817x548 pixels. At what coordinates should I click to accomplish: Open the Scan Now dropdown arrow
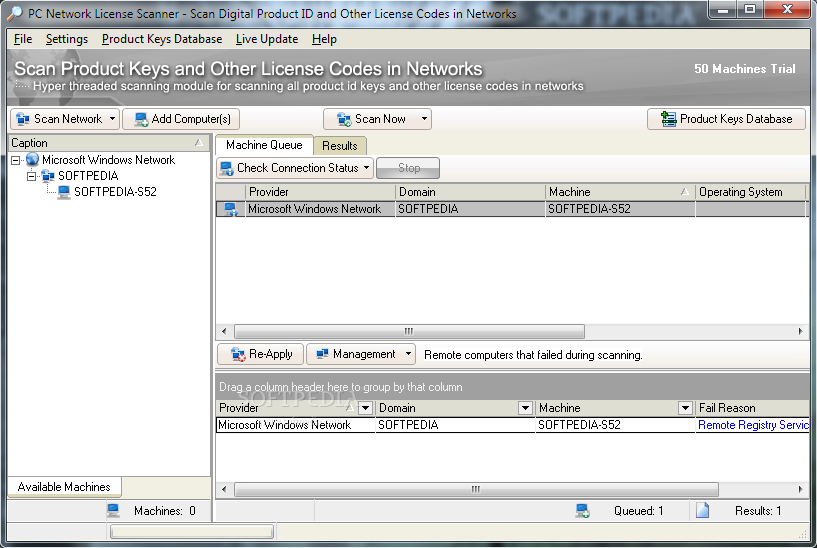click(424, 119)
